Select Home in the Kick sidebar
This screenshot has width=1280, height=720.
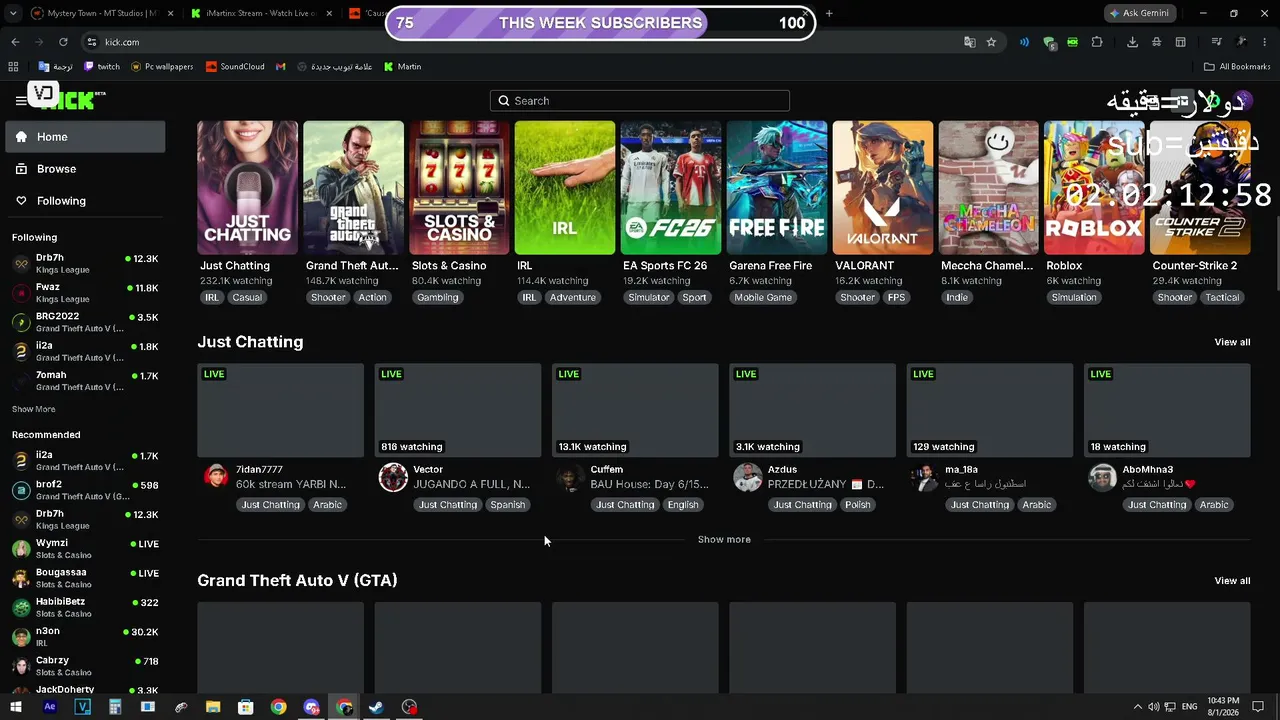coord(85,137)
